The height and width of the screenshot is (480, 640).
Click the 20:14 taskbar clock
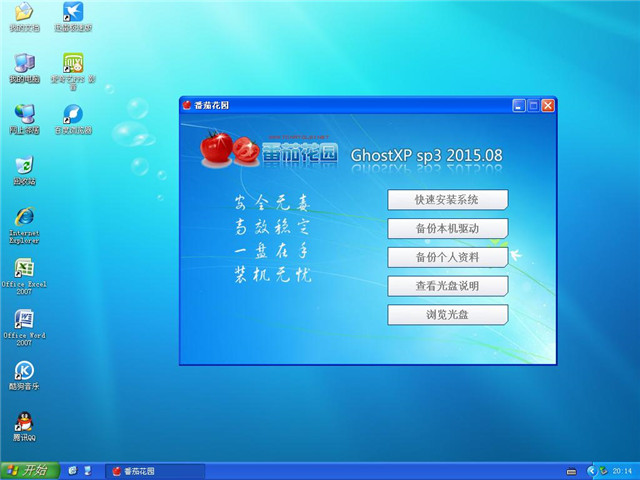coord(622,471)
